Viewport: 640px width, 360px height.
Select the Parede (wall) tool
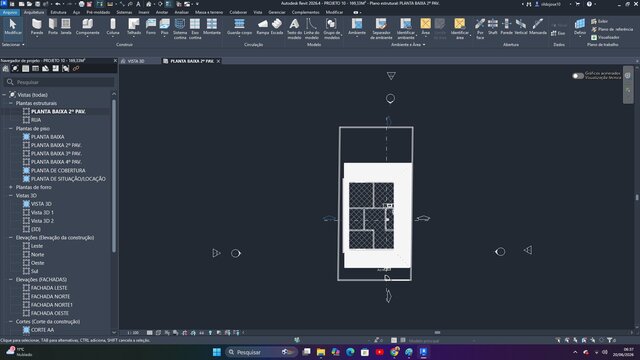click(x=37, y=27)
